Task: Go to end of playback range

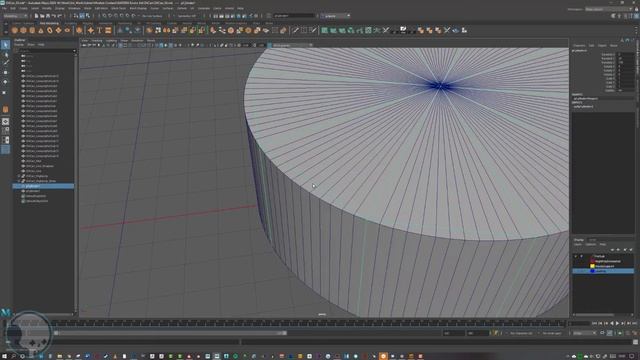Action: point(634,323)
